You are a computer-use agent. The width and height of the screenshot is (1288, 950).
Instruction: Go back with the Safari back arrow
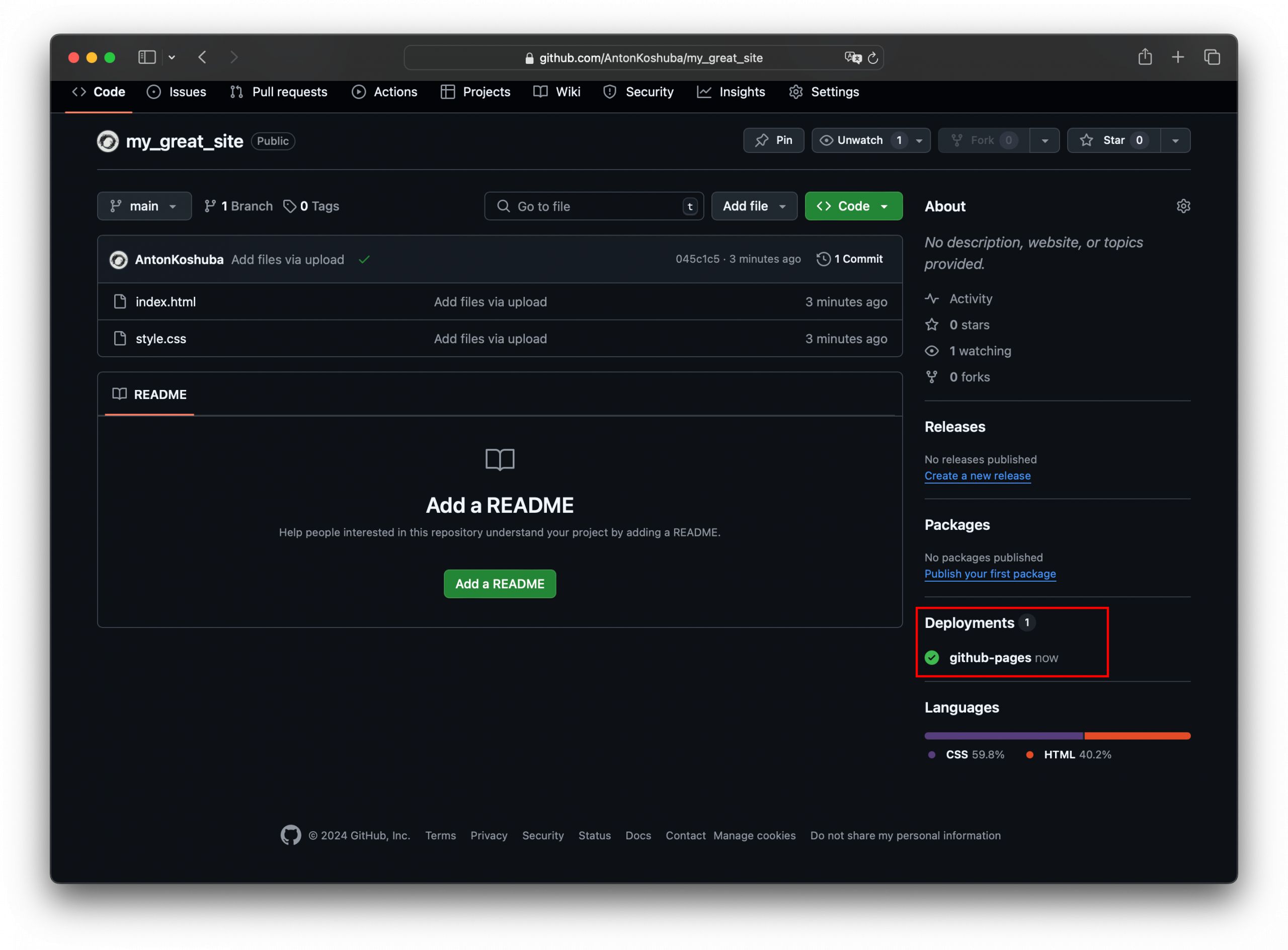tap(202, 57)
